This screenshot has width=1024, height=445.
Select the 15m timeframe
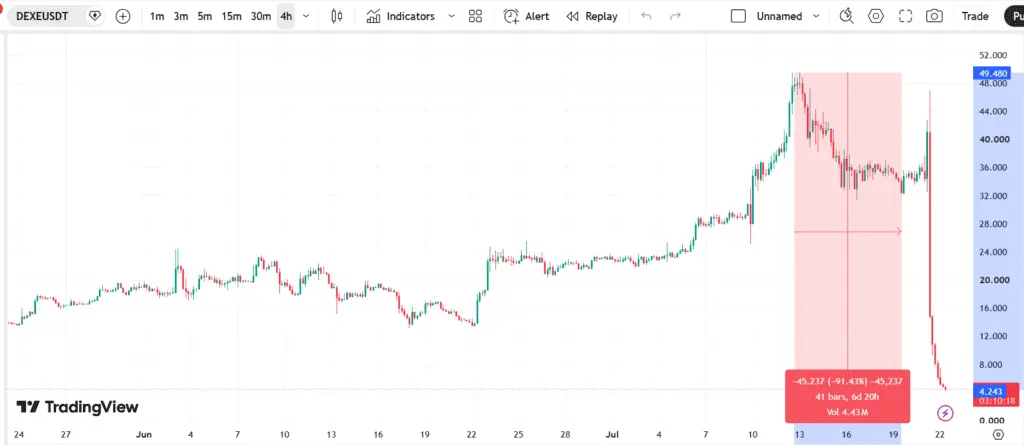click(x=231, y=16)
